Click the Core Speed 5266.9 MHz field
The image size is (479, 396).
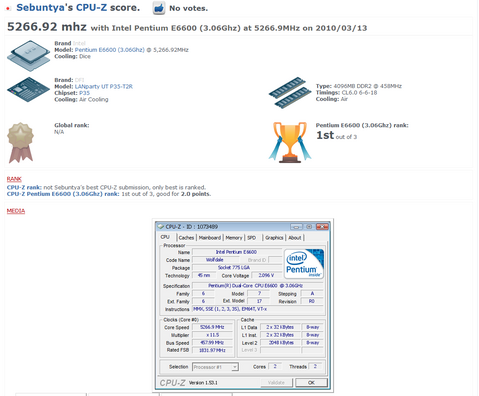point(212,327)
